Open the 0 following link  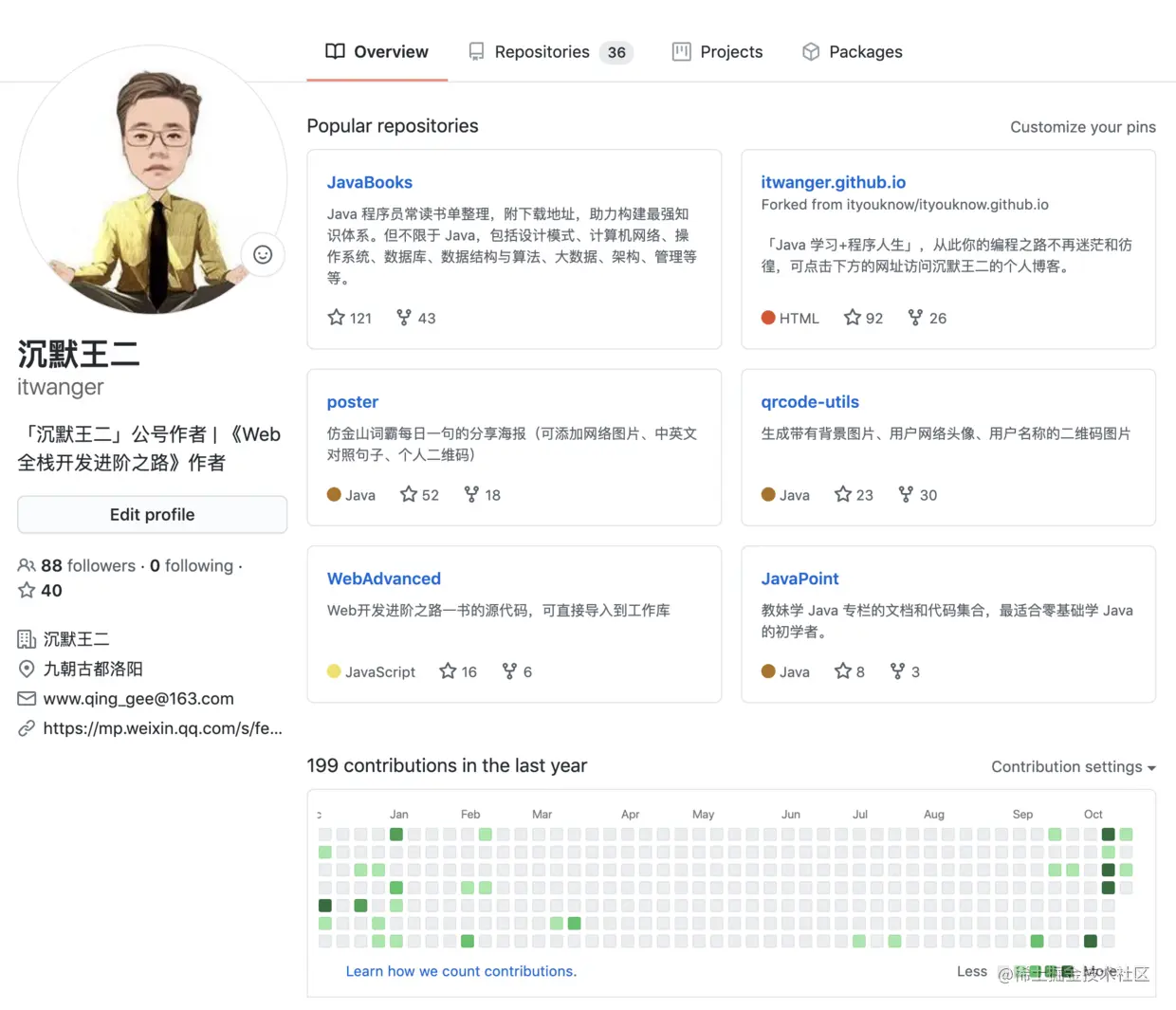pos(192,566)
